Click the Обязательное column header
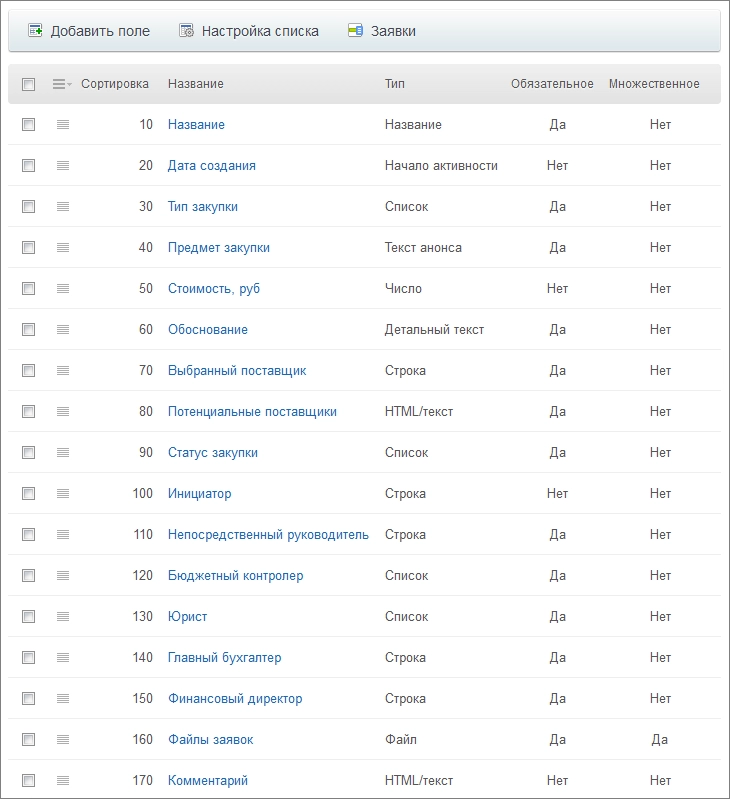The height and width of the screenshot is (799, 730). click(x=552, y=84)
